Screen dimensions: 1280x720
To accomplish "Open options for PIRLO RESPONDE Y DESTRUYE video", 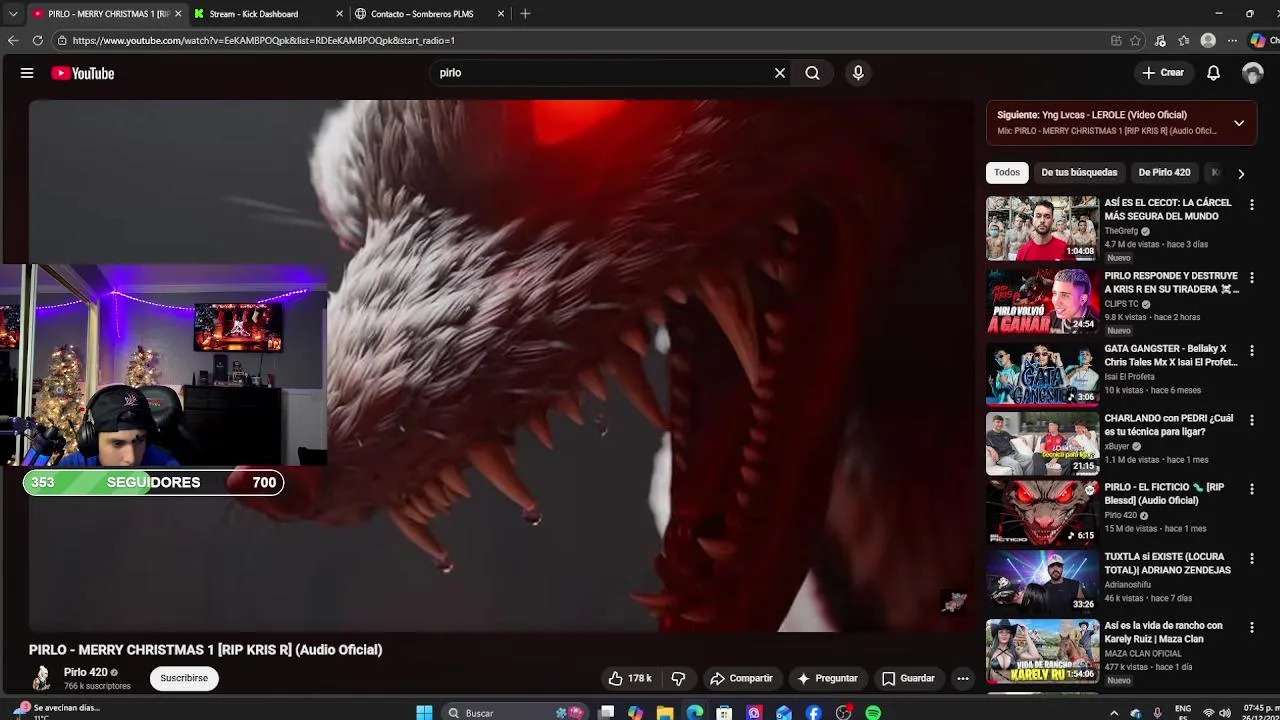I will (x=1251, y=277).
